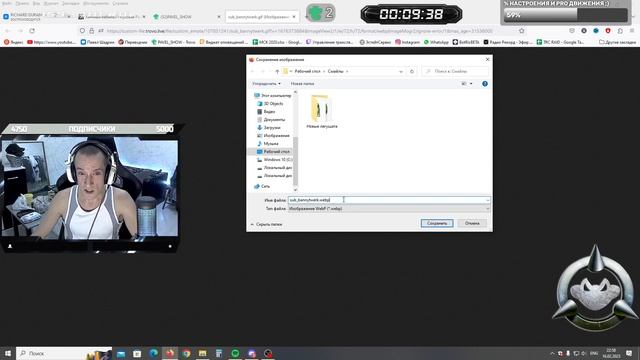Open the Тип файла WebP dropdown
The image size is (640, 360).
coord(389,209)
